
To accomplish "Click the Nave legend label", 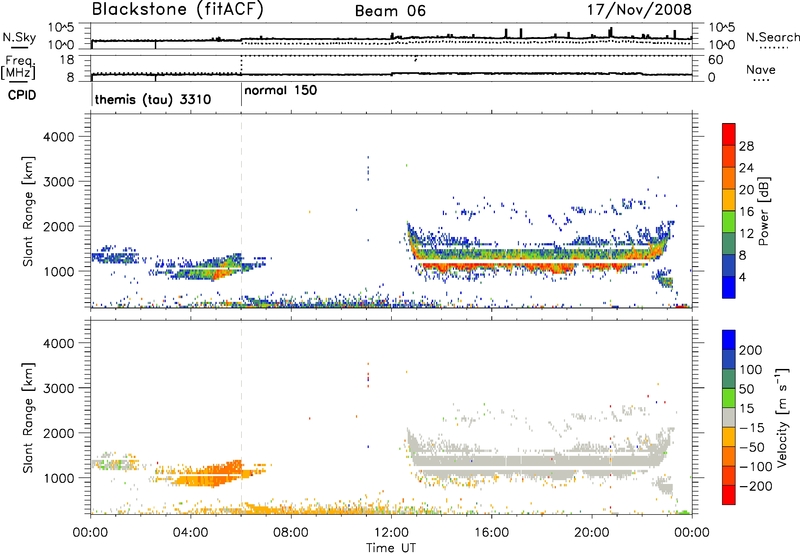I will (x=761, y=69).
